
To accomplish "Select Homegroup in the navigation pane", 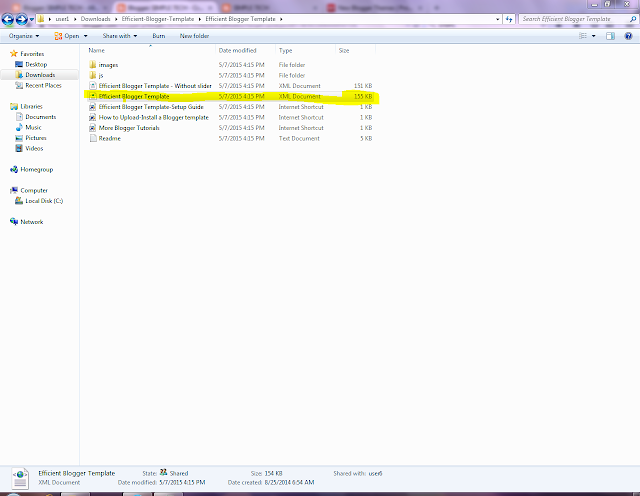I will click(x=37, y=169).
